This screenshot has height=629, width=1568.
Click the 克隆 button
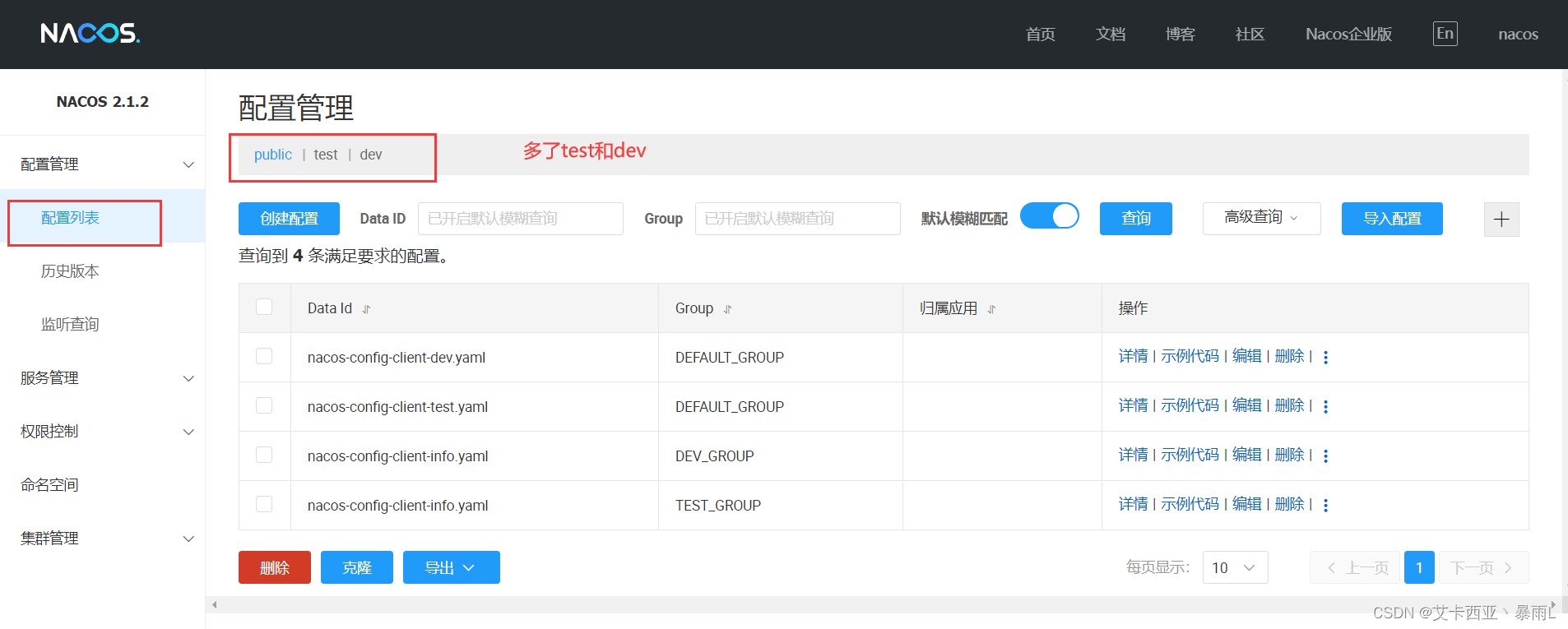point(357,567)
